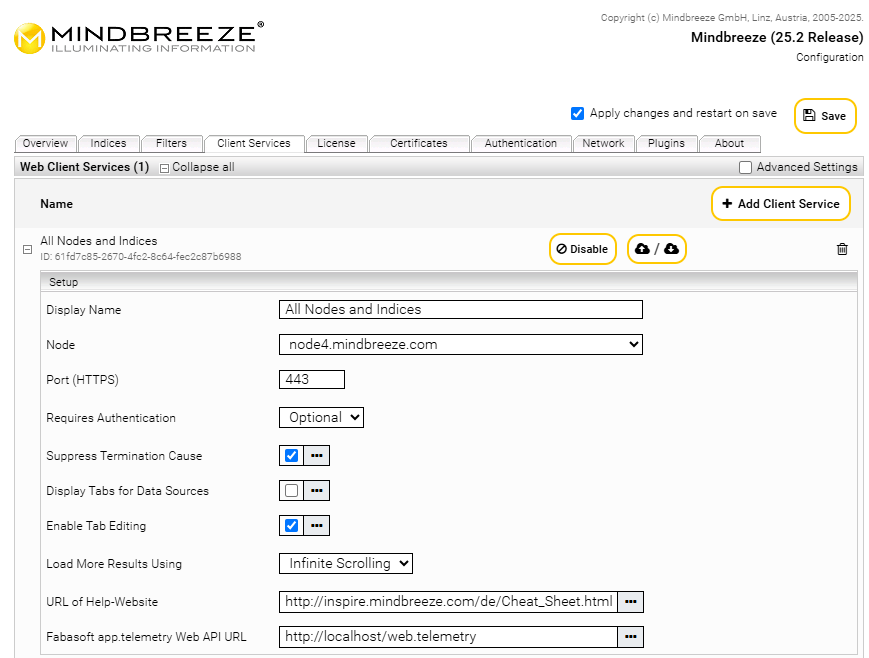
Task: Switch to the Indices tab
Action: pos(108,144)
